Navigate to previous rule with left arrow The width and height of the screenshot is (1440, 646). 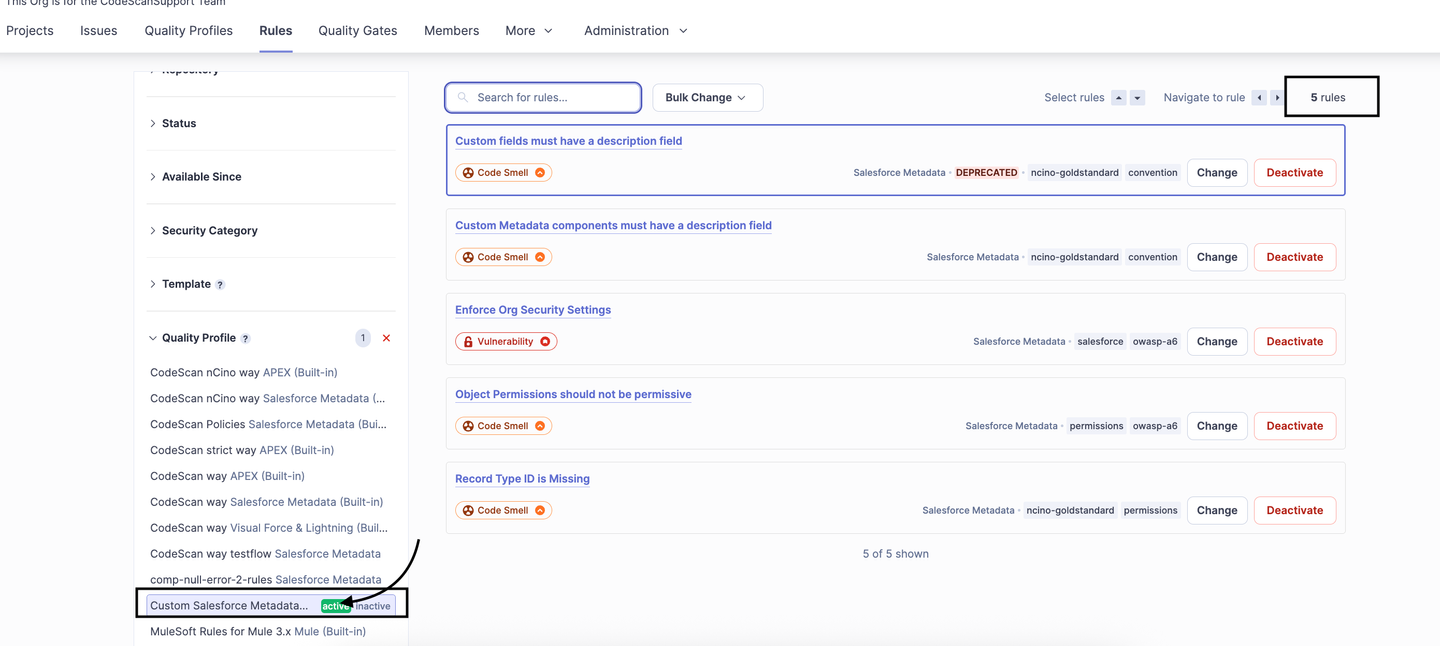(x=1259, y=98)
